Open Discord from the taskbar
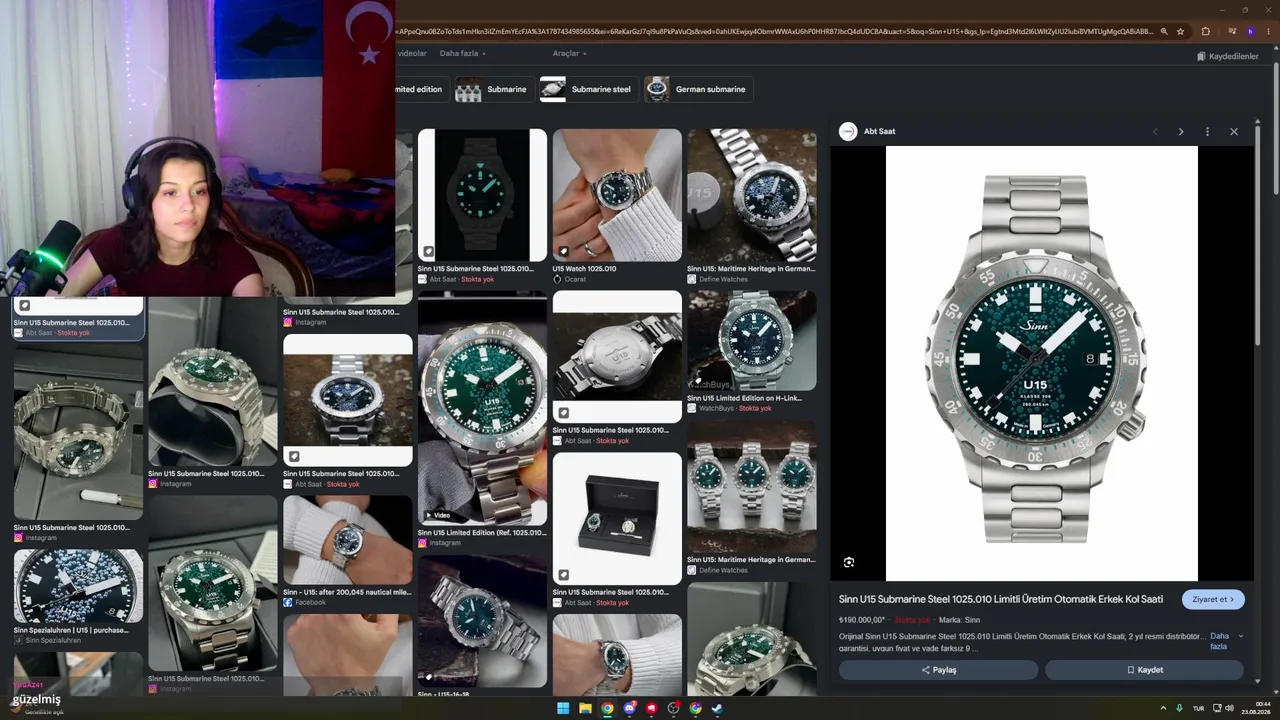Image resolution: width=1280 pixels, height=720 pixels. [x=629, y=708]
